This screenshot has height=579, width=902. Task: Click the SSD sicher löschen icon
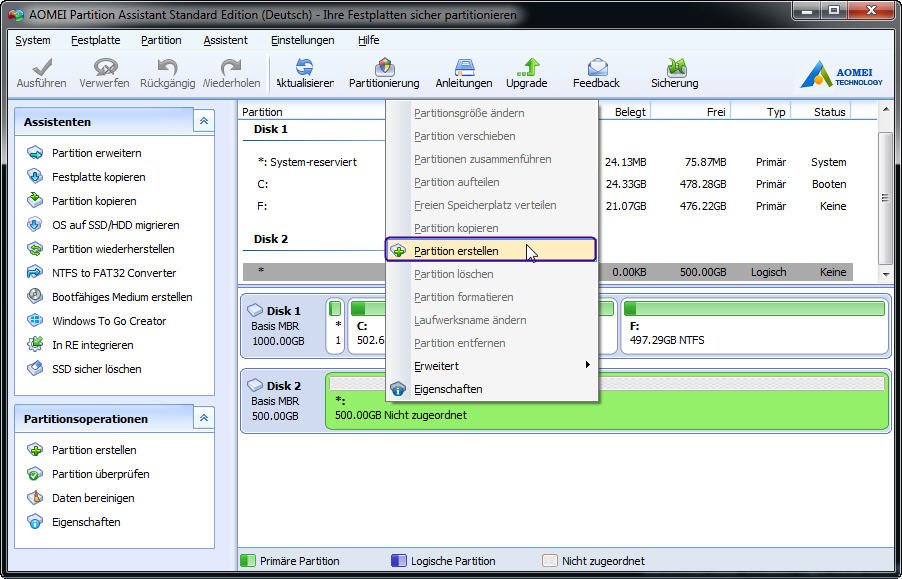[35, 369]
